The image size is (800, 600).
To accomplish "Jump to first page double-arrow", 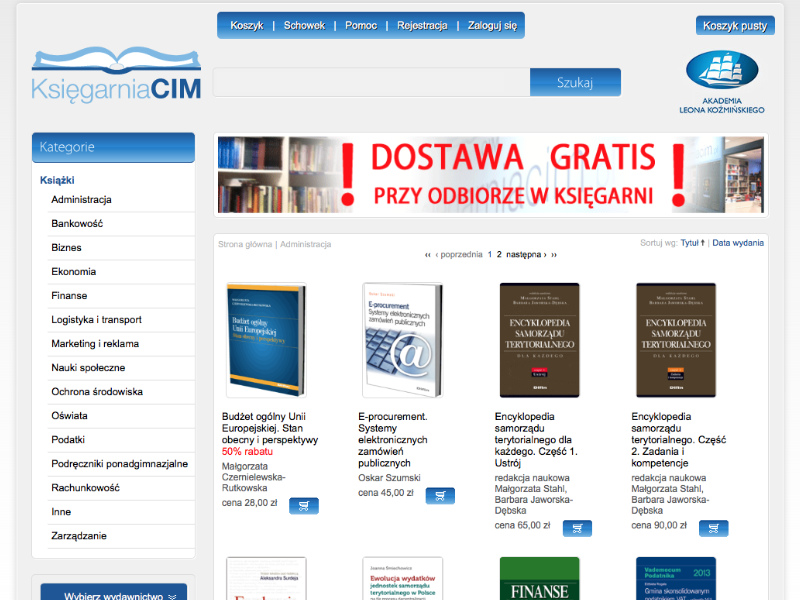I will [428, 255].
